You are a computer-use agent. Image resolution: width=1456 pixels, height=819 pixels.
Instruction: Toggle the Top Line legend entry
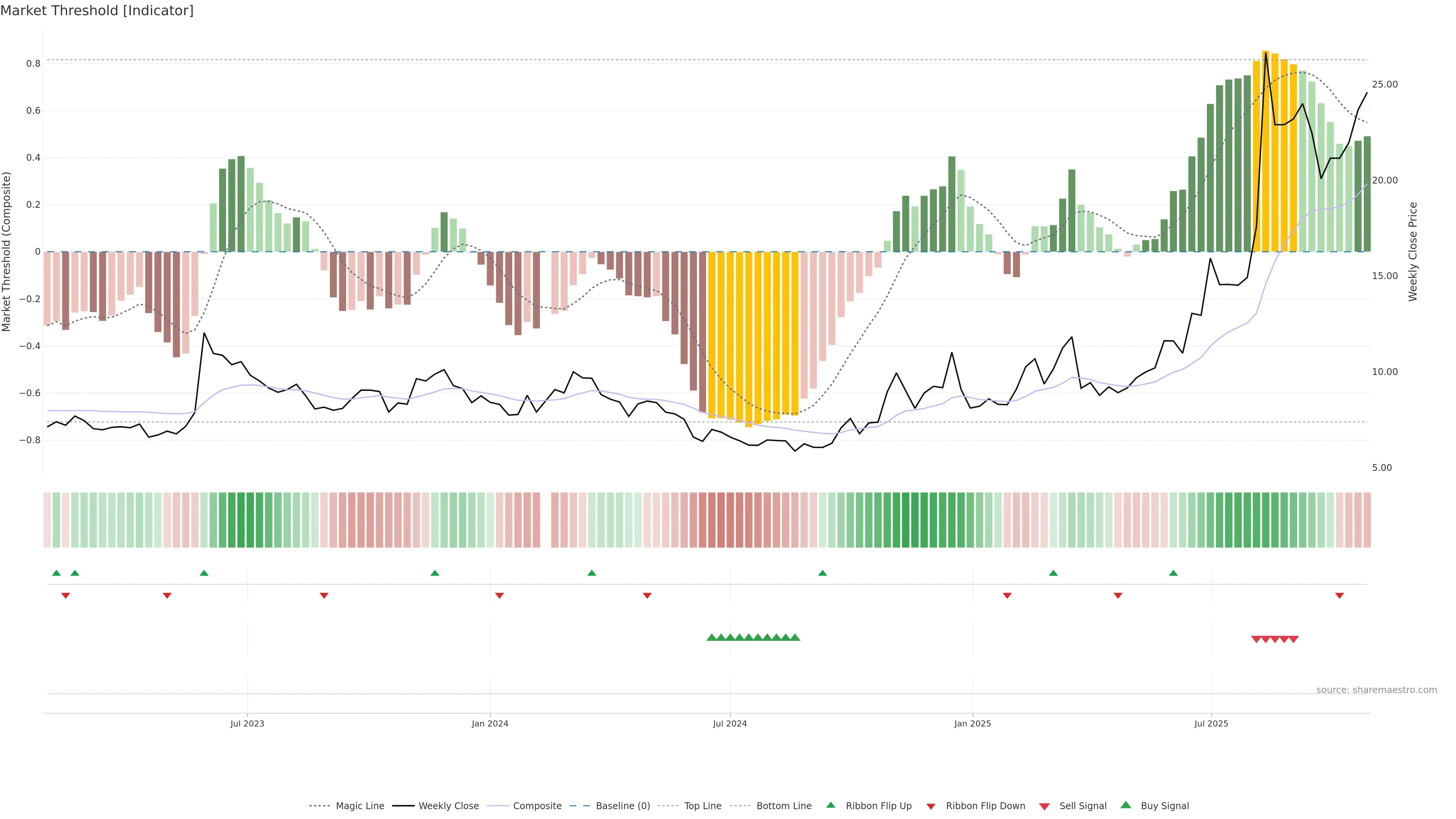coord(703,806)
